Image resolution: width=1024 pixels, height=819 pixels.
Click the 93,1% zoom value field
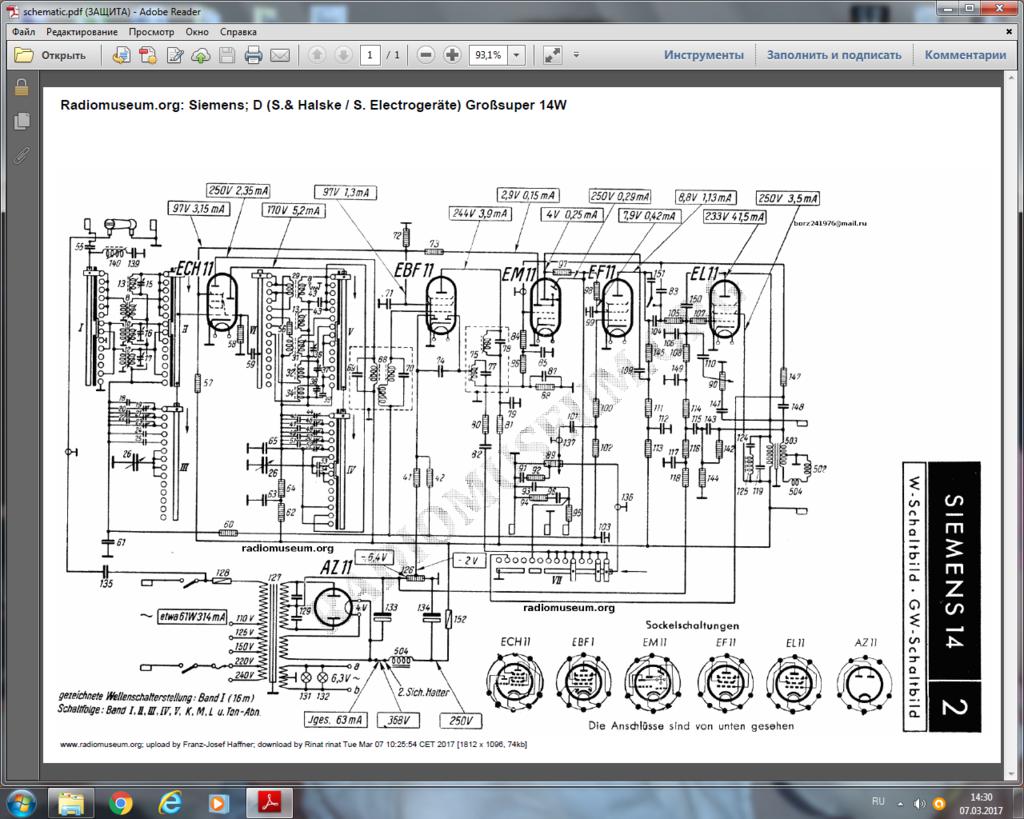click(x=488, y=55)
